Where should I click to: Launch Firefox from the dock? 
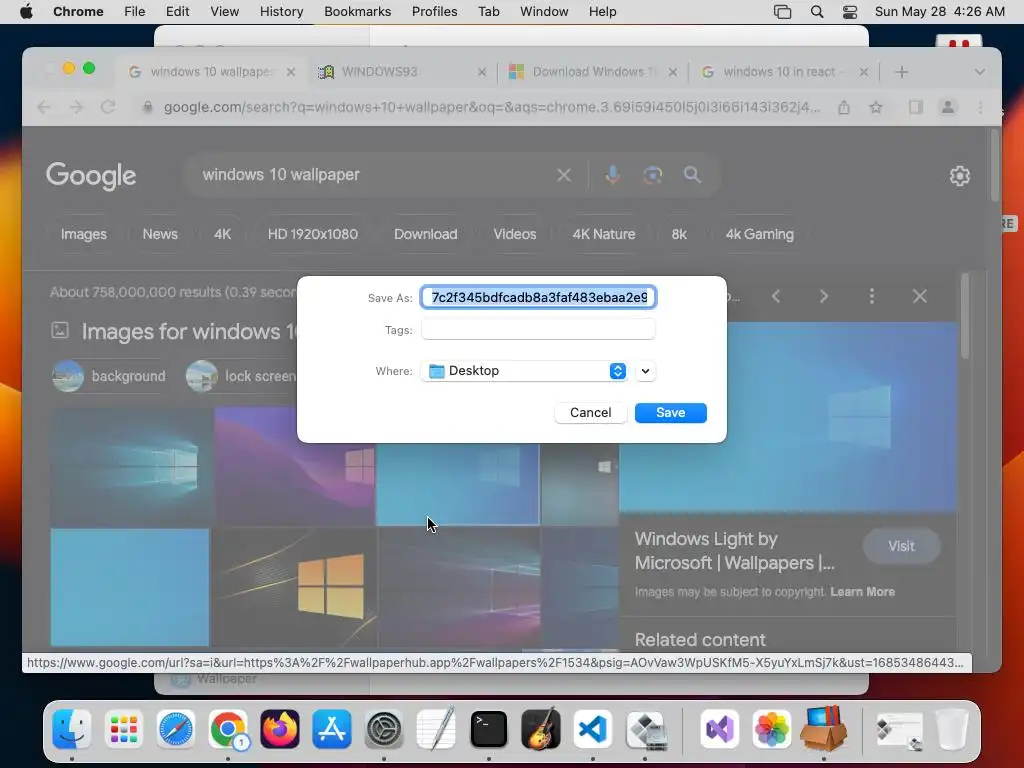[x=280, y=729]
